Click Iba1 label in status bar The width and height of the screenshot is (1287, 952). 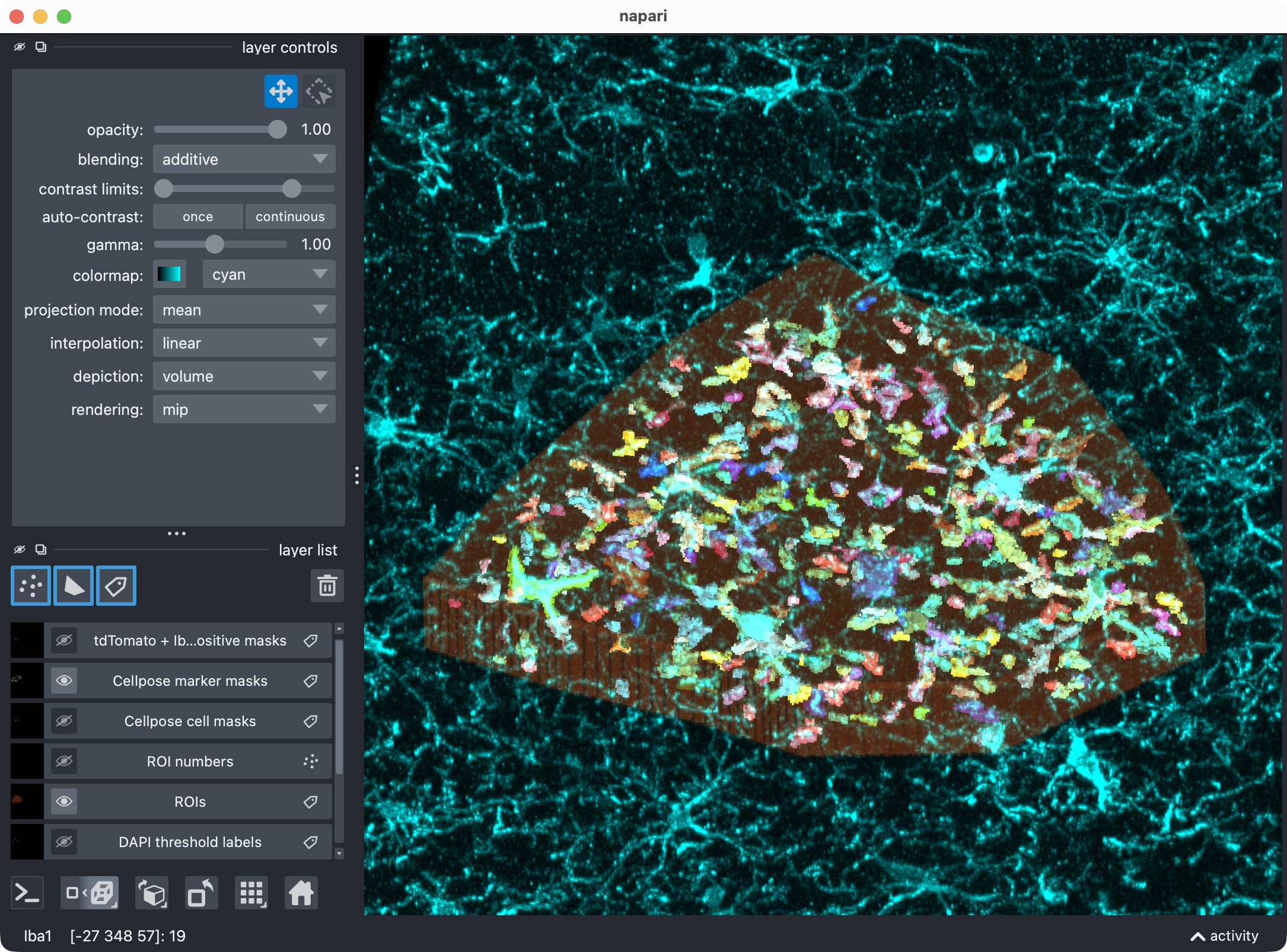(38, 936)
